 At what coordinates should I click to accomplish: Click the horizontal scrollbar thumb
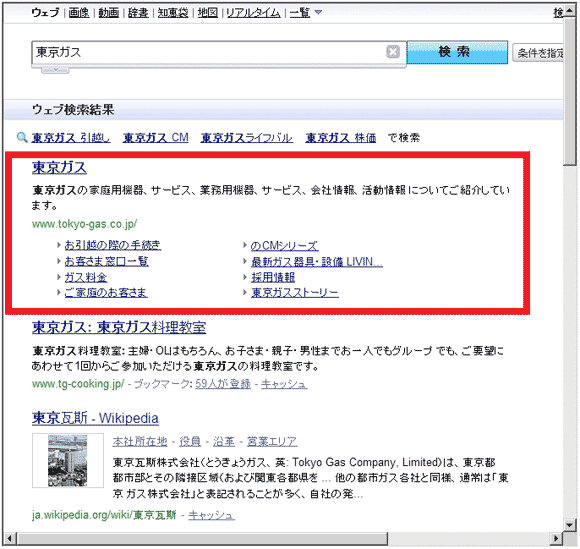coord(202,538)
